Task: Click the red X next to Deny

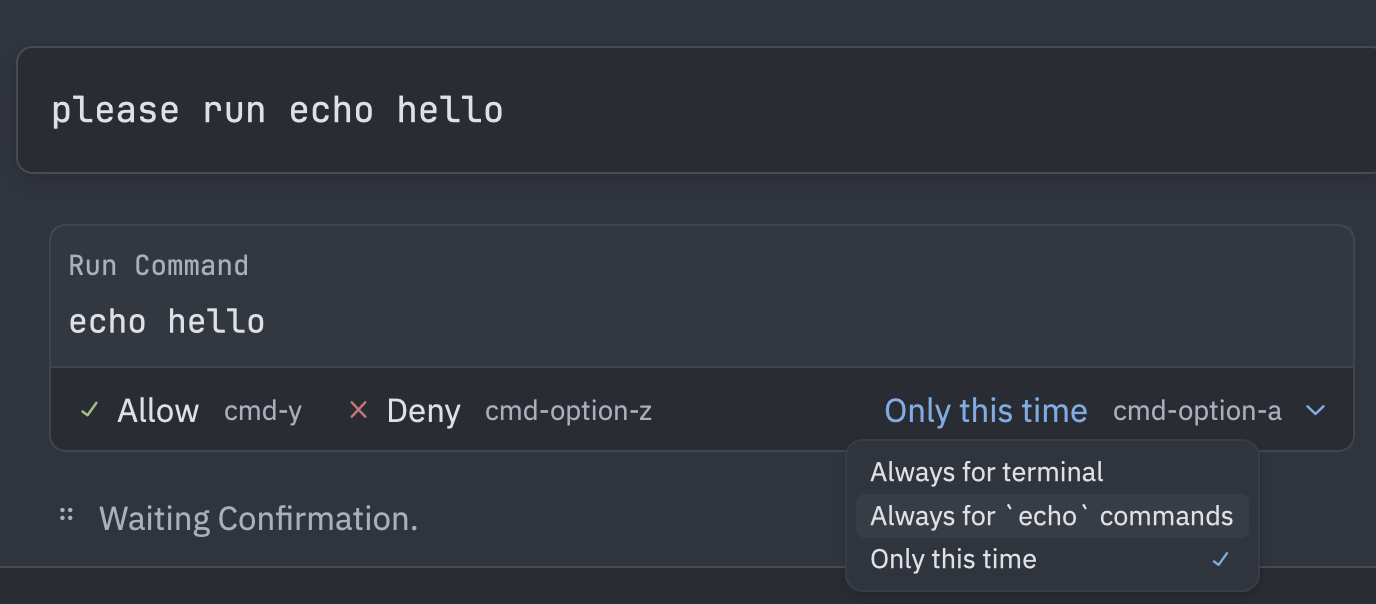Action: pyautogui.click(x=359, y=410)
